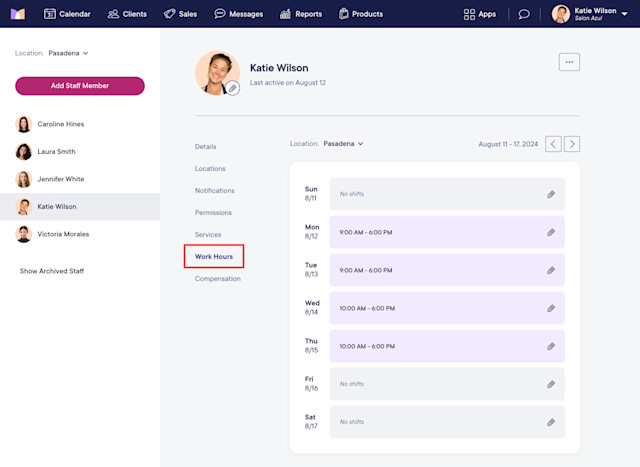Image resolution: width=640 pixels, height=467 pixels.
Task: Click the Sales tag icon
Action: [x=169, y=14]
